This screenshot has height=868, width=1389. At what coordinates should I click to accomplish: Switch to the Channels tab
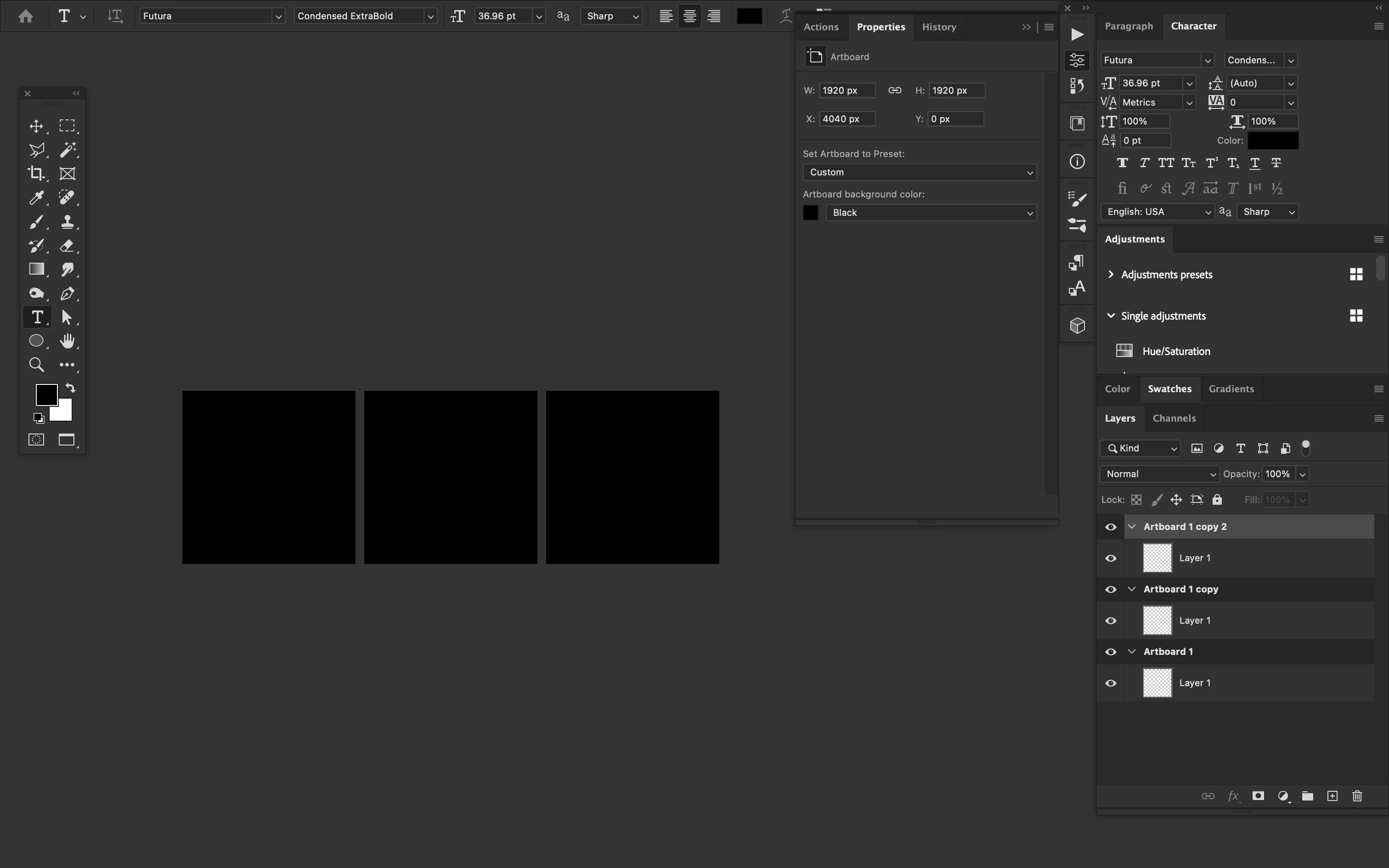[1174, 418]
